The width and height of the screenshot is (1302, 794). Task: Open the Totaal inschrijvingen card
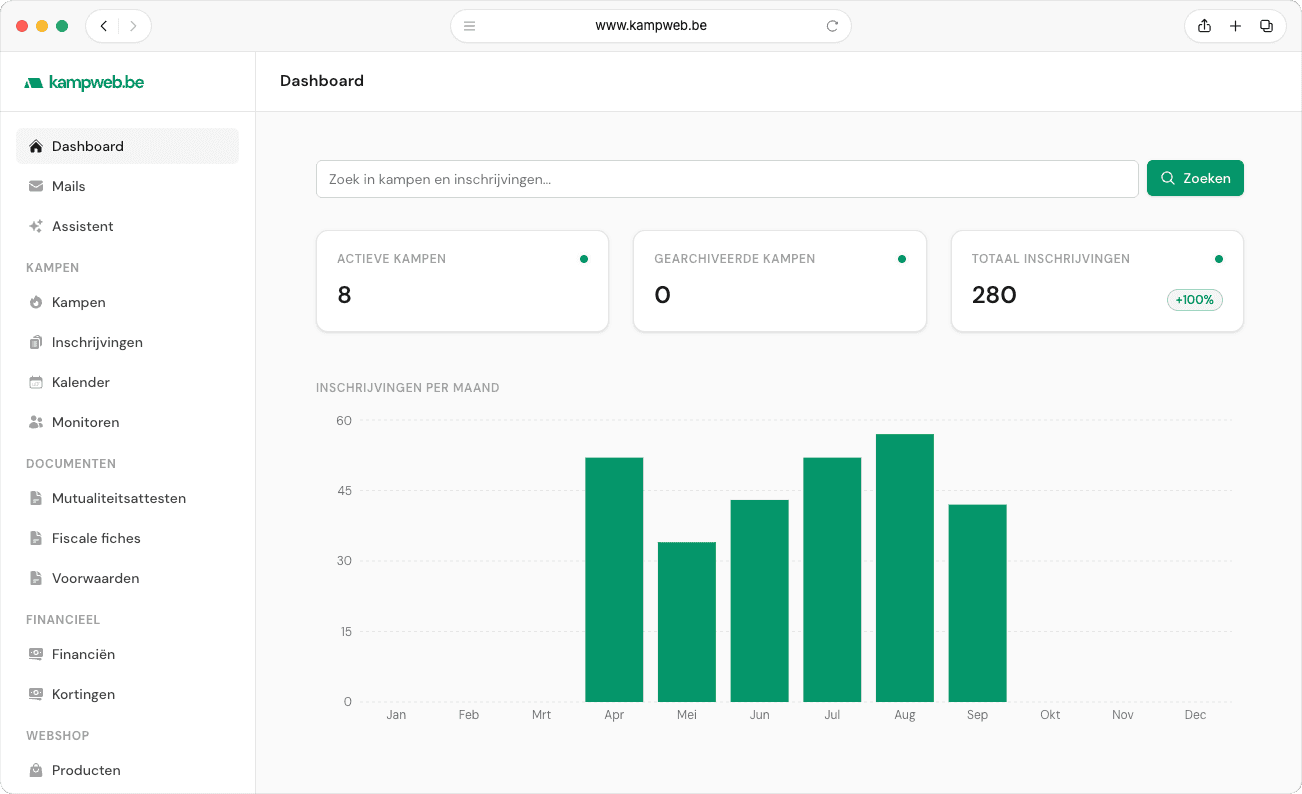point(1097,281)
